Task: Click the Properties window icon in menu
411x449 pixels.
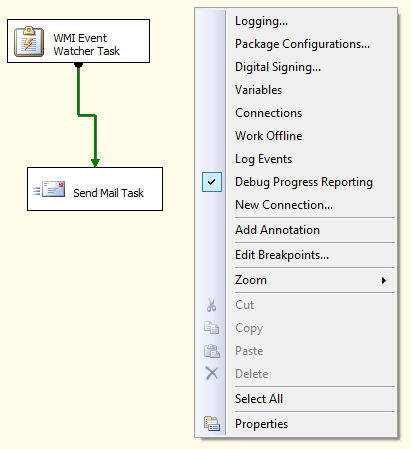Action: 212,424
